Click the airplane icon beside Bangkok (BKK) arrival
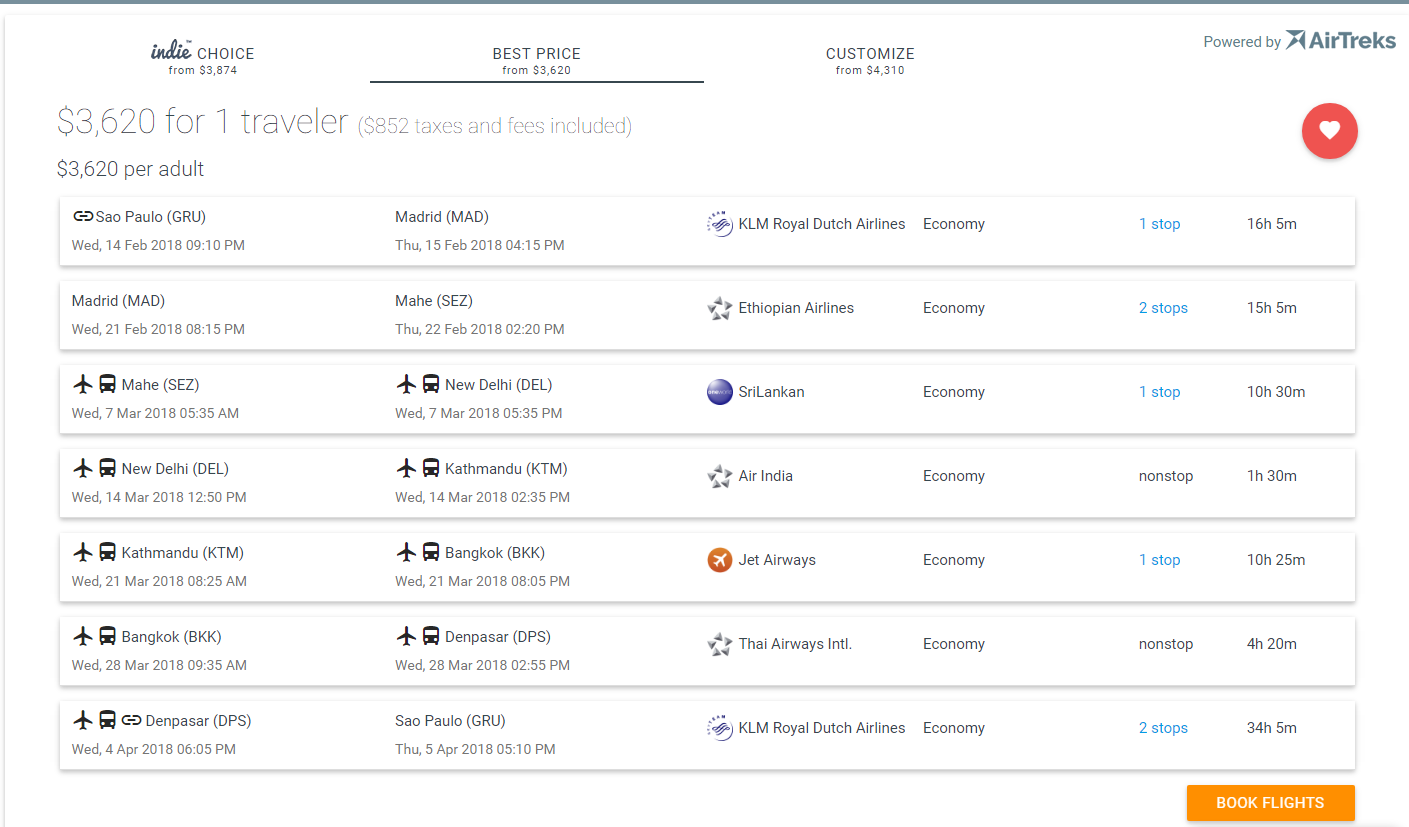Image resolution: width=1409 pixels, height=827 pixels. pos(406,553)
